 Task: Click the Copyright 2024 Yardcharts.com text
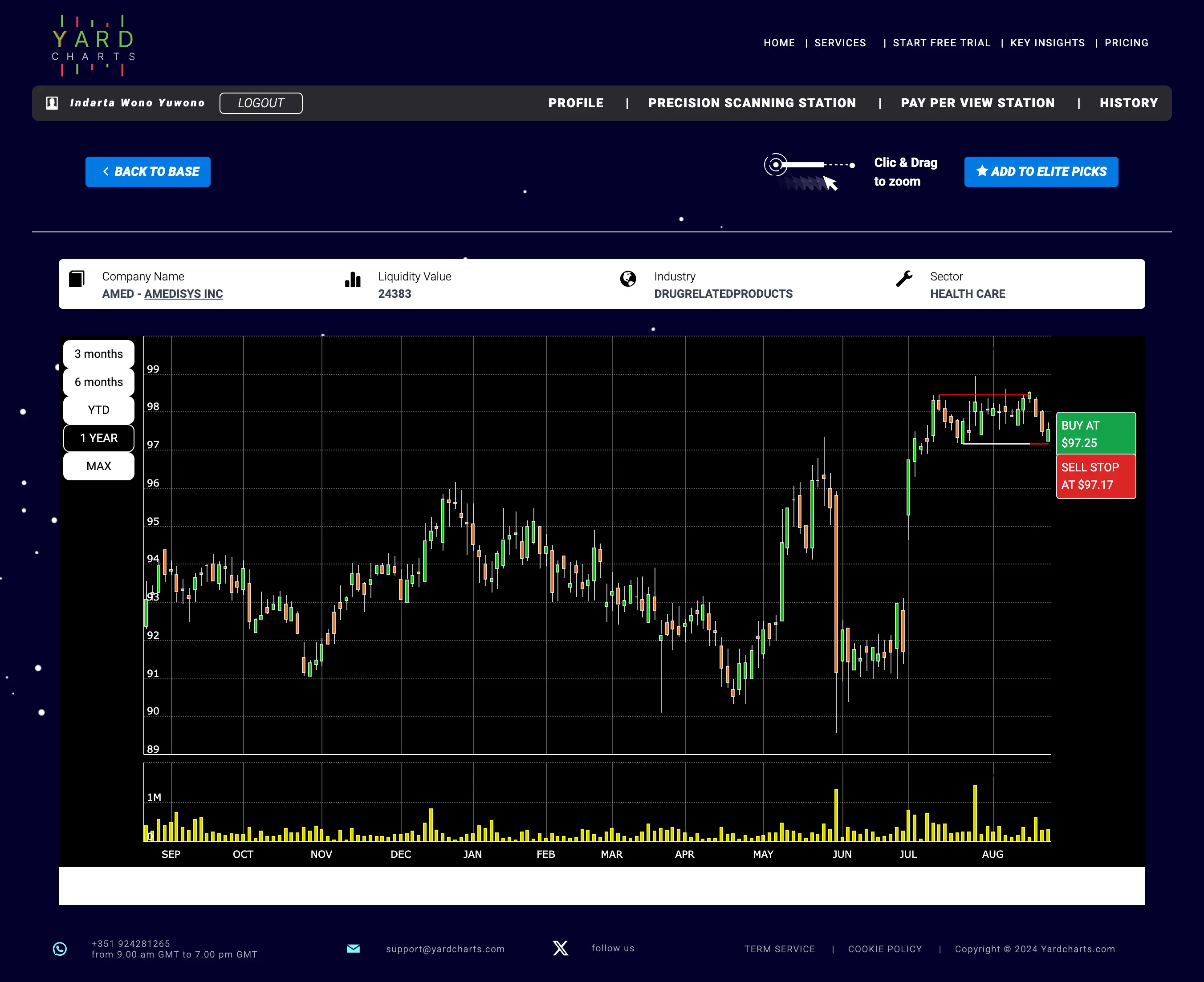coord(1035,949)
